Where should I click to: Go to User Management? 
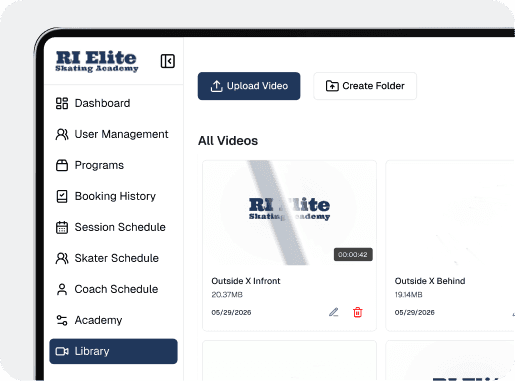113,134
